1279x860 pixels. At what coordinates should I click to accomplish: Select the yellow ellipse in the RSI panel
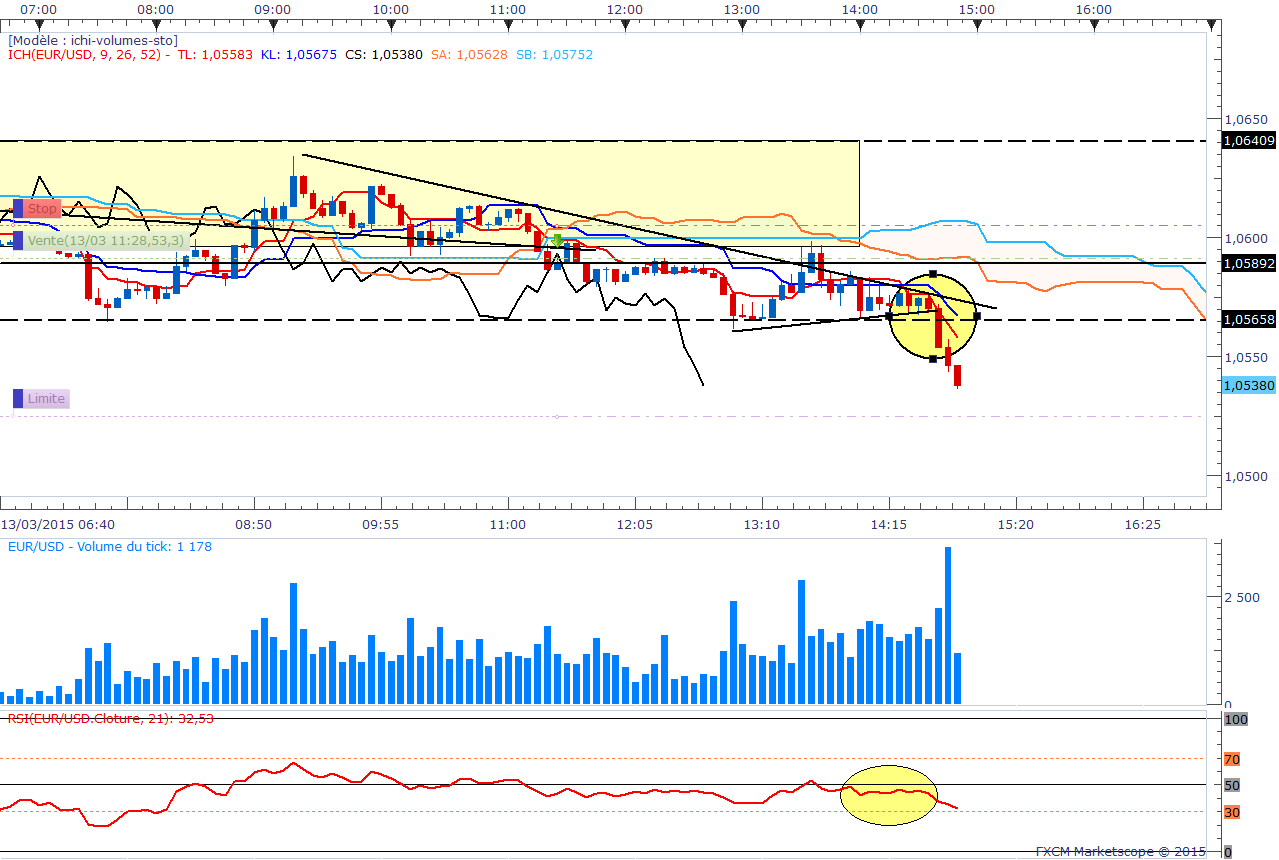tap(889, 795)
